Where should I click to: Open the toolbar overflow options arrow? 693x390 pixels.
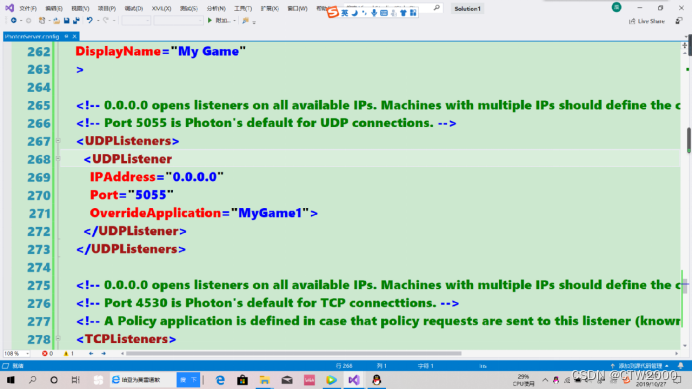(254, 22)
